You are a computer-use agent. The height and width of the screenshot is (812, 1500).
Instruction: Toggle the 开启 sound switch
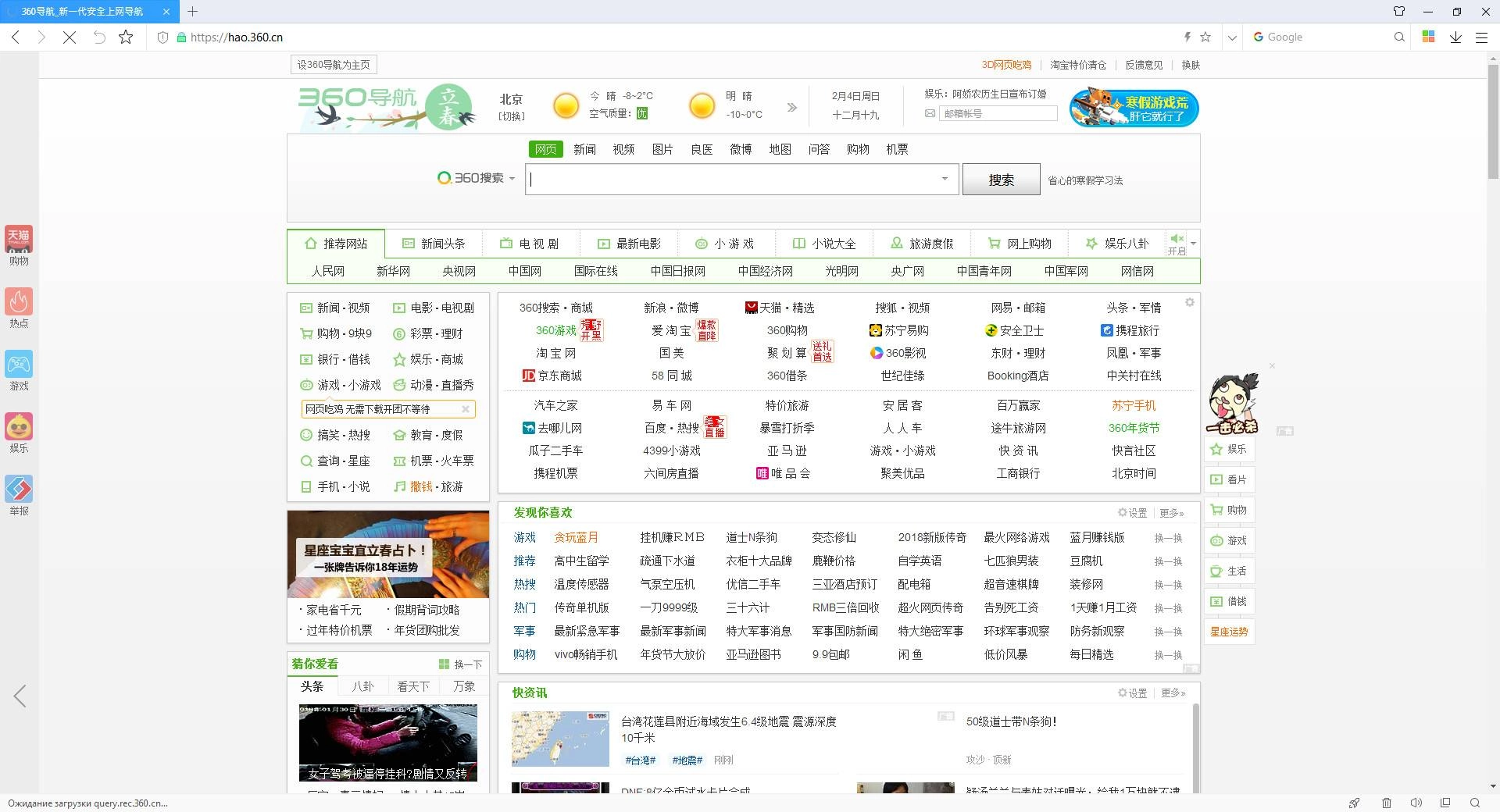pos(1177,244)
